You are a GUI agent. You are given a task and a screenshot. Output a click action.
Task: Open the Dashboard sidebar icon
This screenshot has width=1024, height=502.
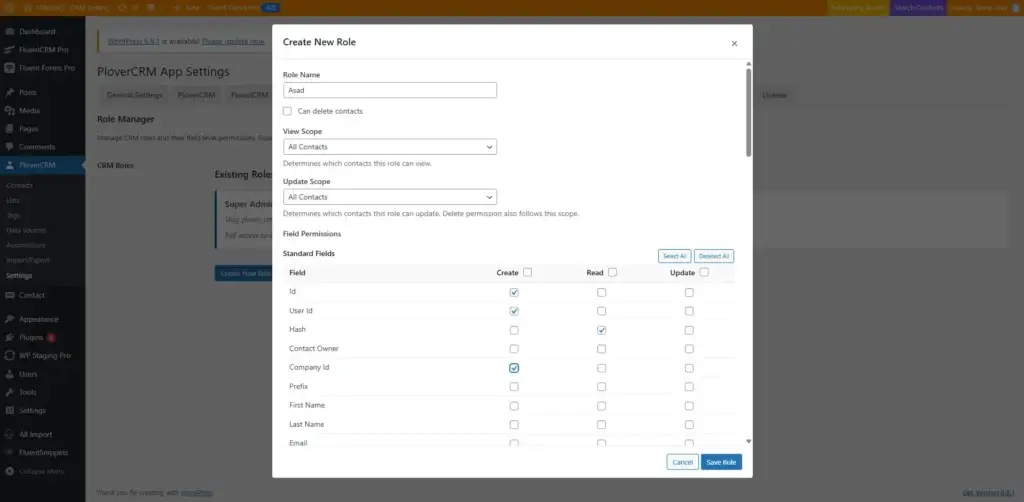[9, 31]
